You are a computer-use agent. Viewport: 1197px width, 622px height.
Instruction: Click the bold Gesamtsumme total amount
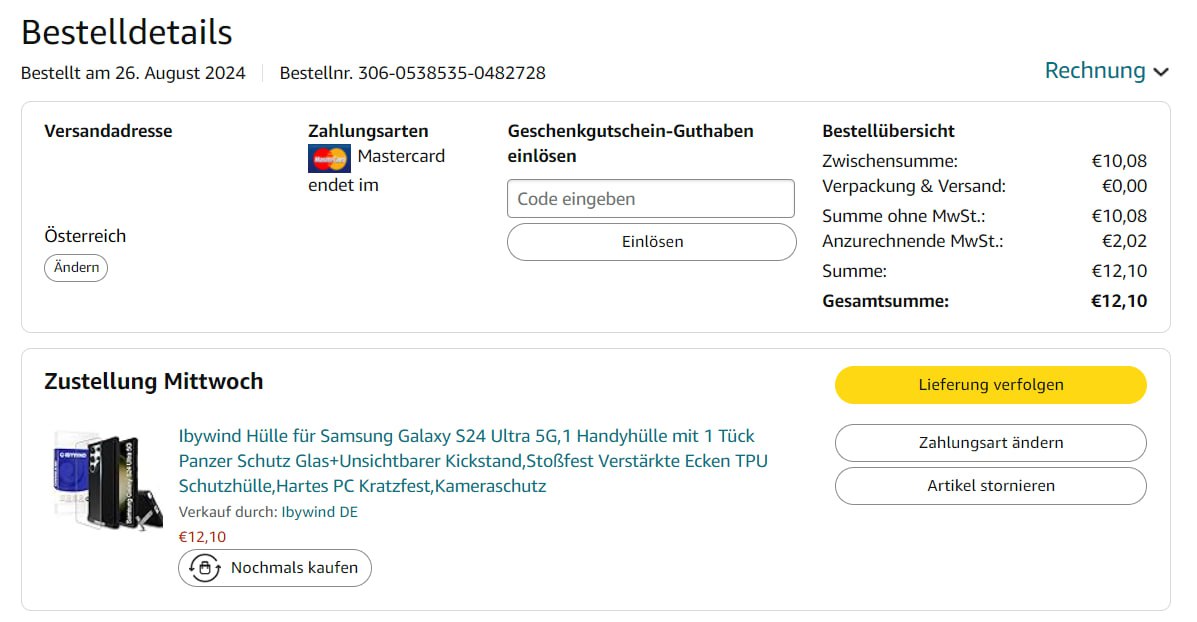click(x=1119, y=301)
